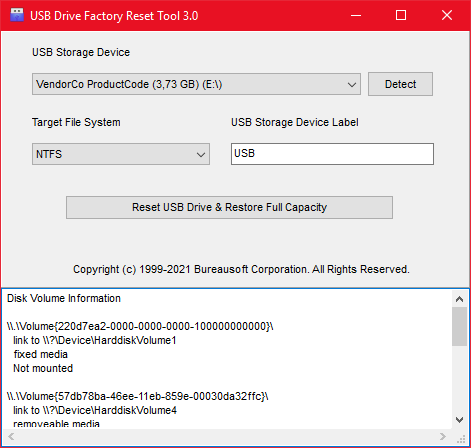
Task: Click the USB Storage Device Label field
Action: 332,154
